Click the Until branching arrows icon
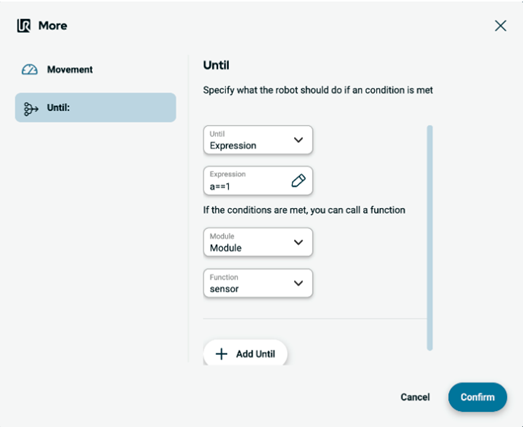The height and width of the screenshot is (427, 523). (31, 109)
